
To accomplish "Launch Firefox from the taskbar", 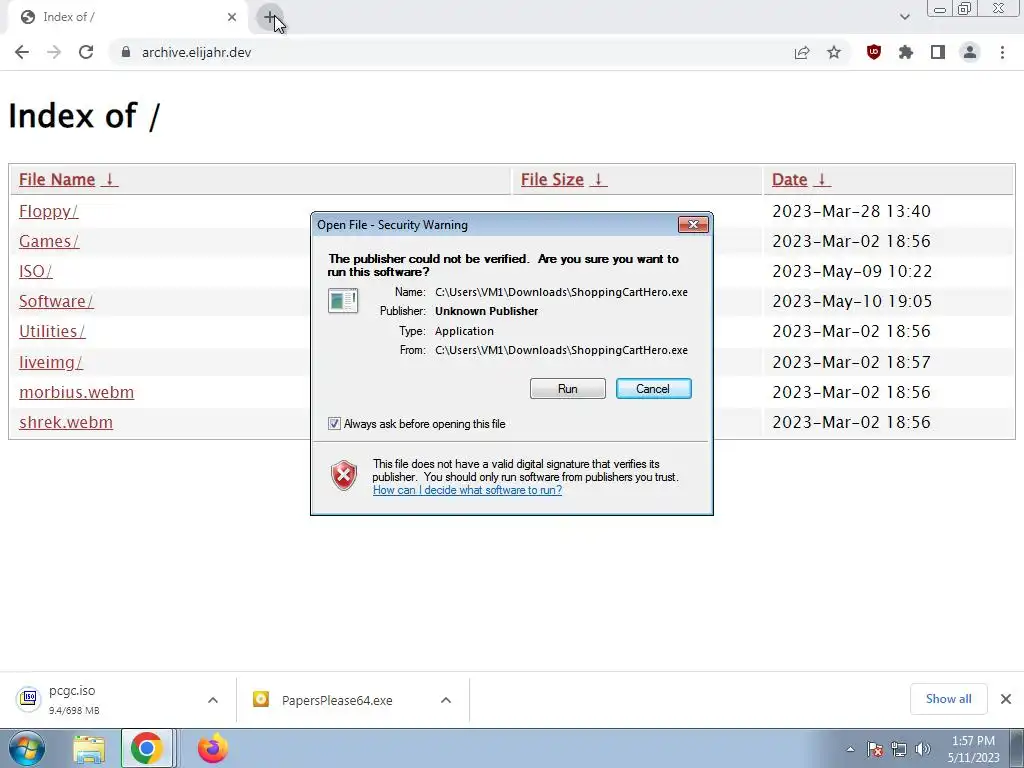I will click(x=213, y=748).
